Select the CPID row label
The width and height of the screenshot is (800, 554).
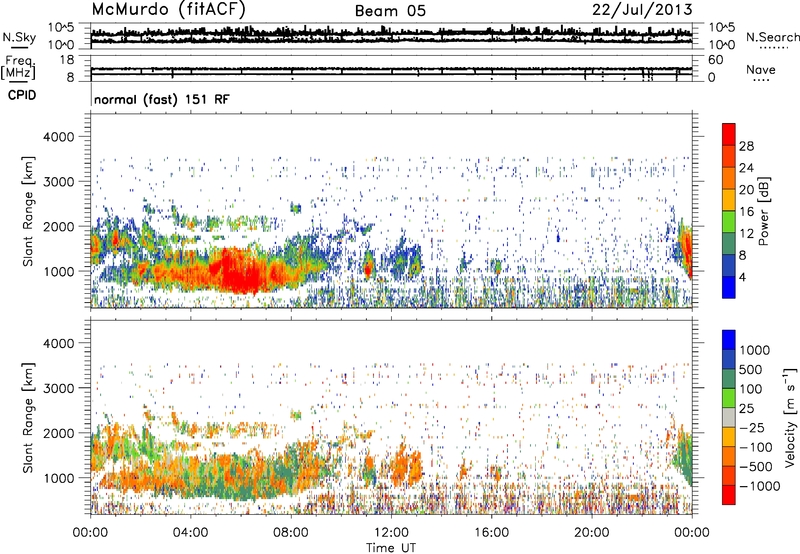click(x=22, y=95)
